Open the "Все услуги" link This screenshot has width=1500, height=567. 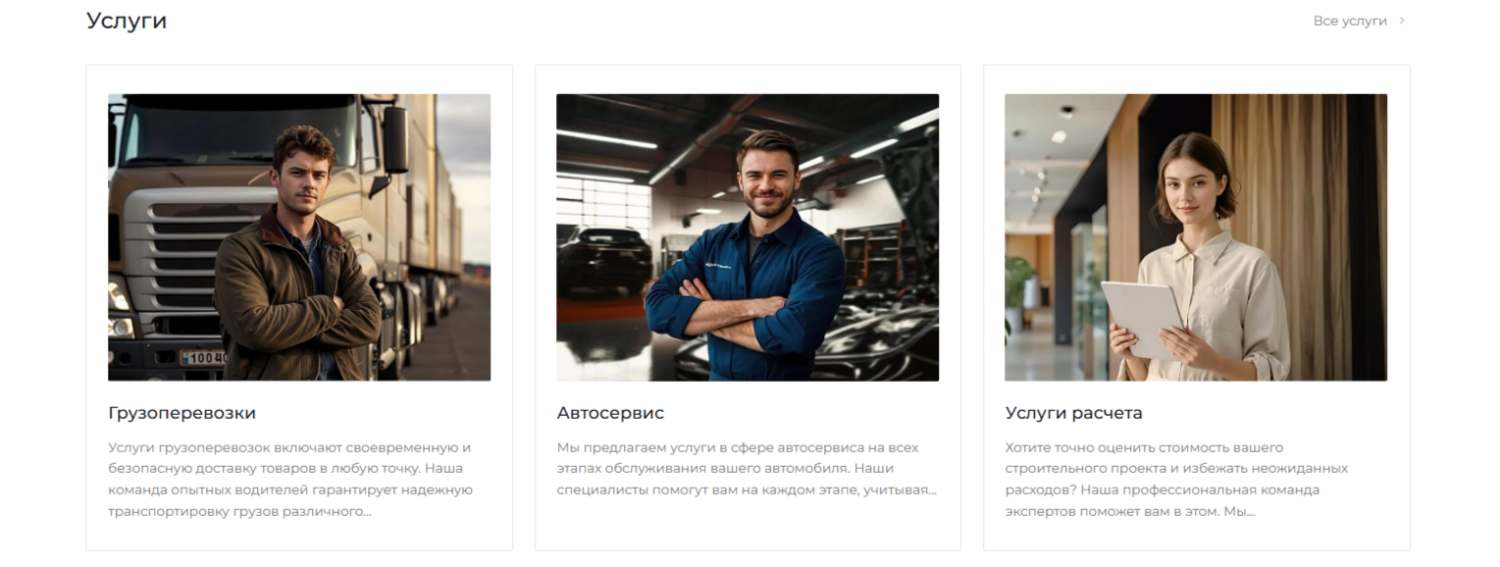[x=1349, y=21]
